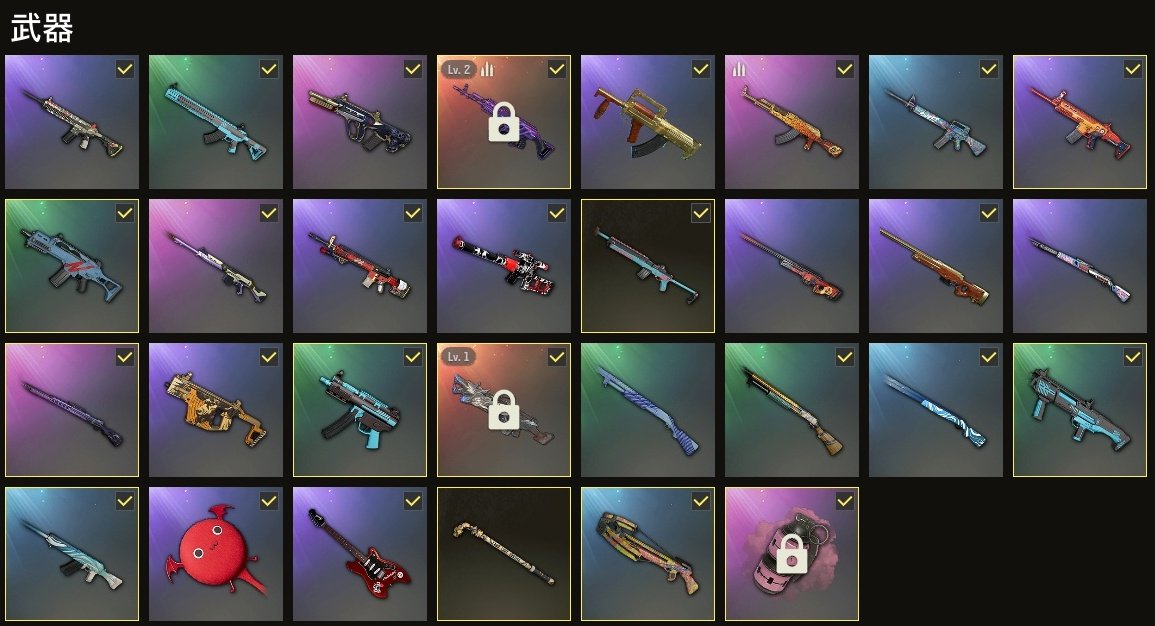Screen dimensions: 1155x626
Task: Click the lock icon on Lv. 1 weapon
Action: coord(504,409)
